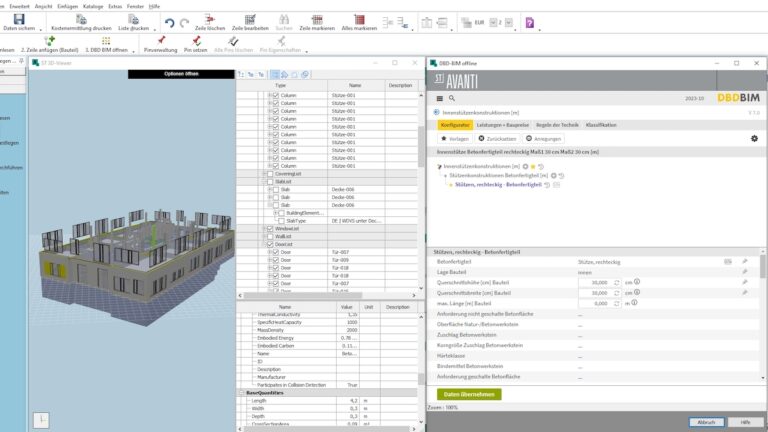Screen dimensions: 768x432
Task: Click the Pin setzen icon
Action: click(x=199, y=41)
